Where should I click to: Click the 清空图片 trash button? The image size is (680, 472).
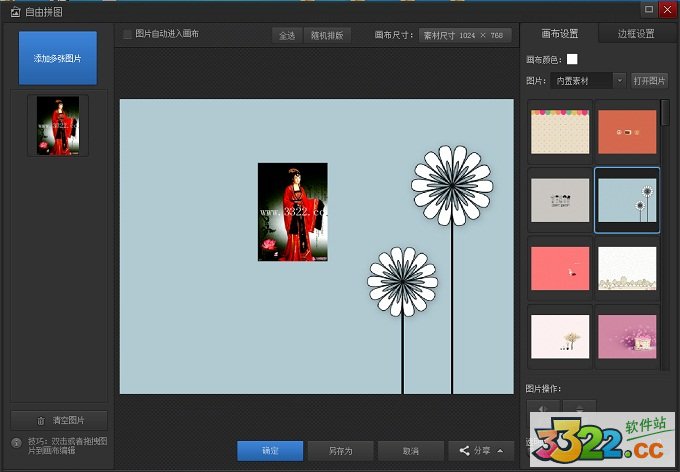(x=59, y=420)
